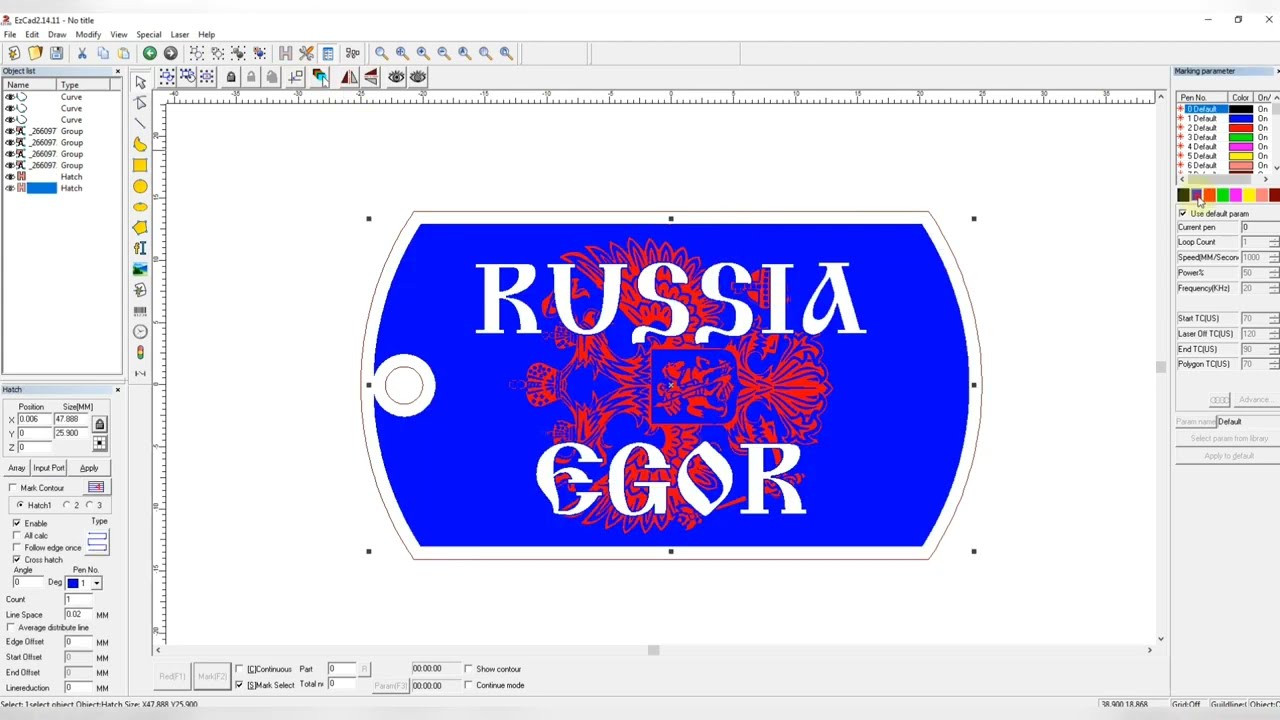Image resolution: width=1280 pixels, height=720 pixels.
Task: Click Select param from library button
Action: pos(1229,439)
